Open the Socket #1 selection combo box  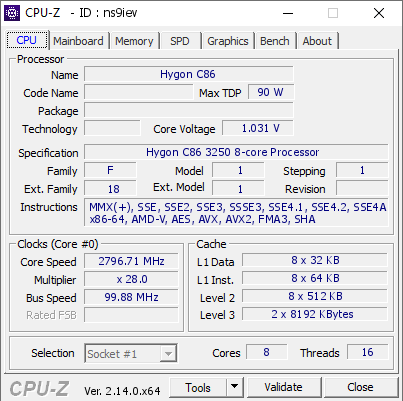point(131,353)
